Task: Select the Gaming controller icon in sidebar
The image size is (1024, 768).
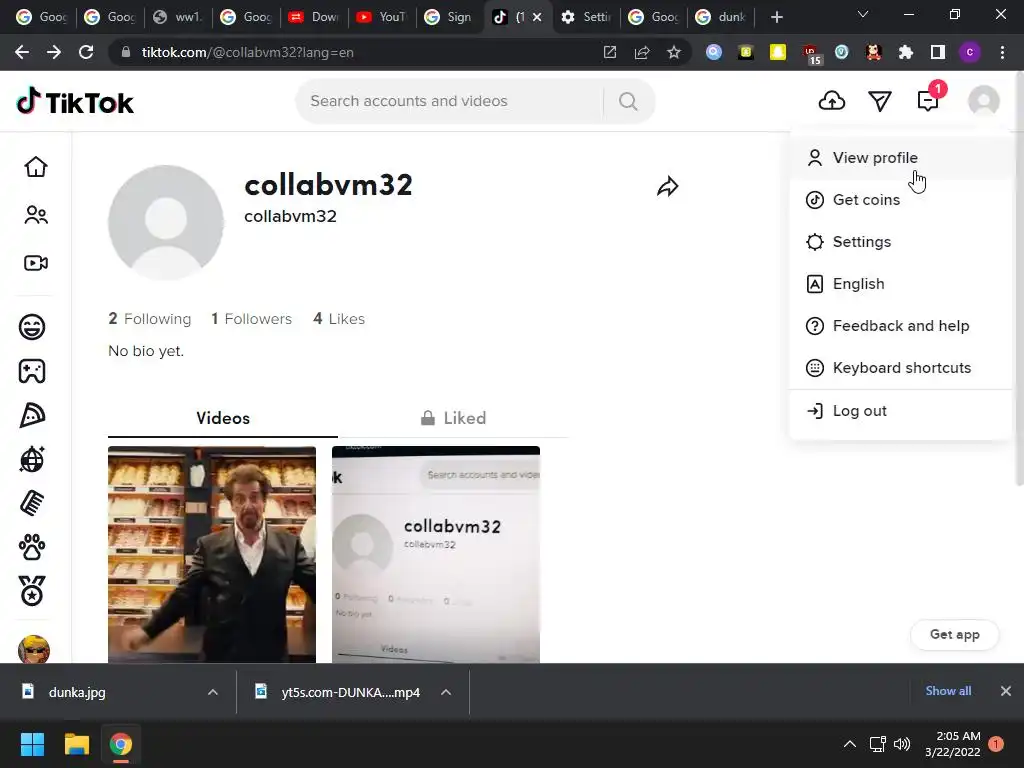Action: (x=32, y=371)
